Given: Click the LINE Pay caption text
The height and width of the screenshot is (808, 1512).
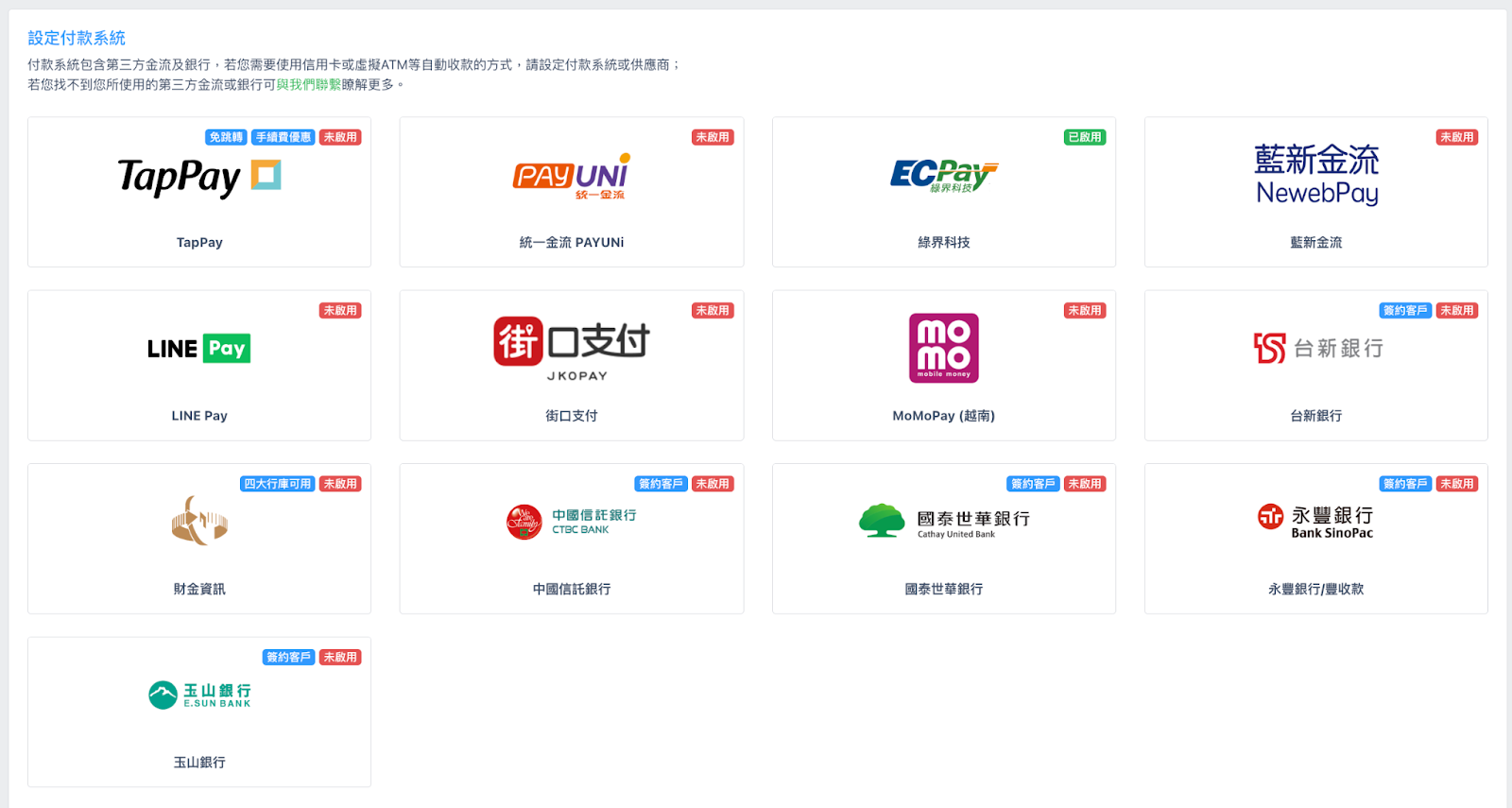Looking at the screenshot, I should coord(199,416).
